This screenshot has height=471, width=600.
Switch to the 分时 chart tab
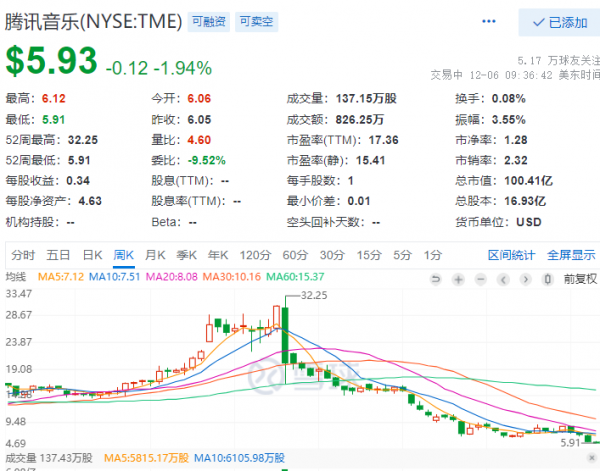click(23, 255)
